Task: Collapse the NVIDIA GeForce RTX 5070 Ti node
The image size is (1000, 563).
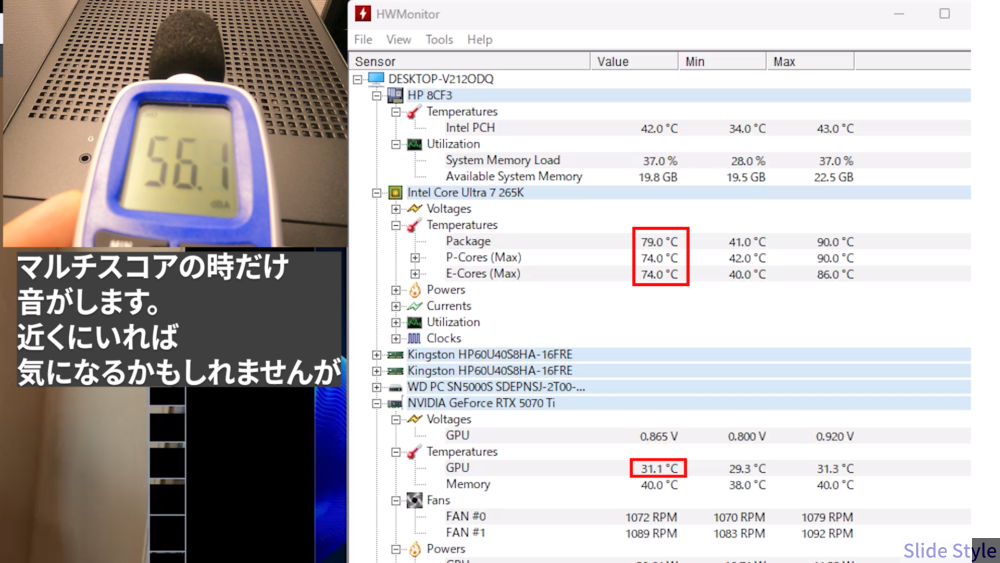Action: (377, 404)
